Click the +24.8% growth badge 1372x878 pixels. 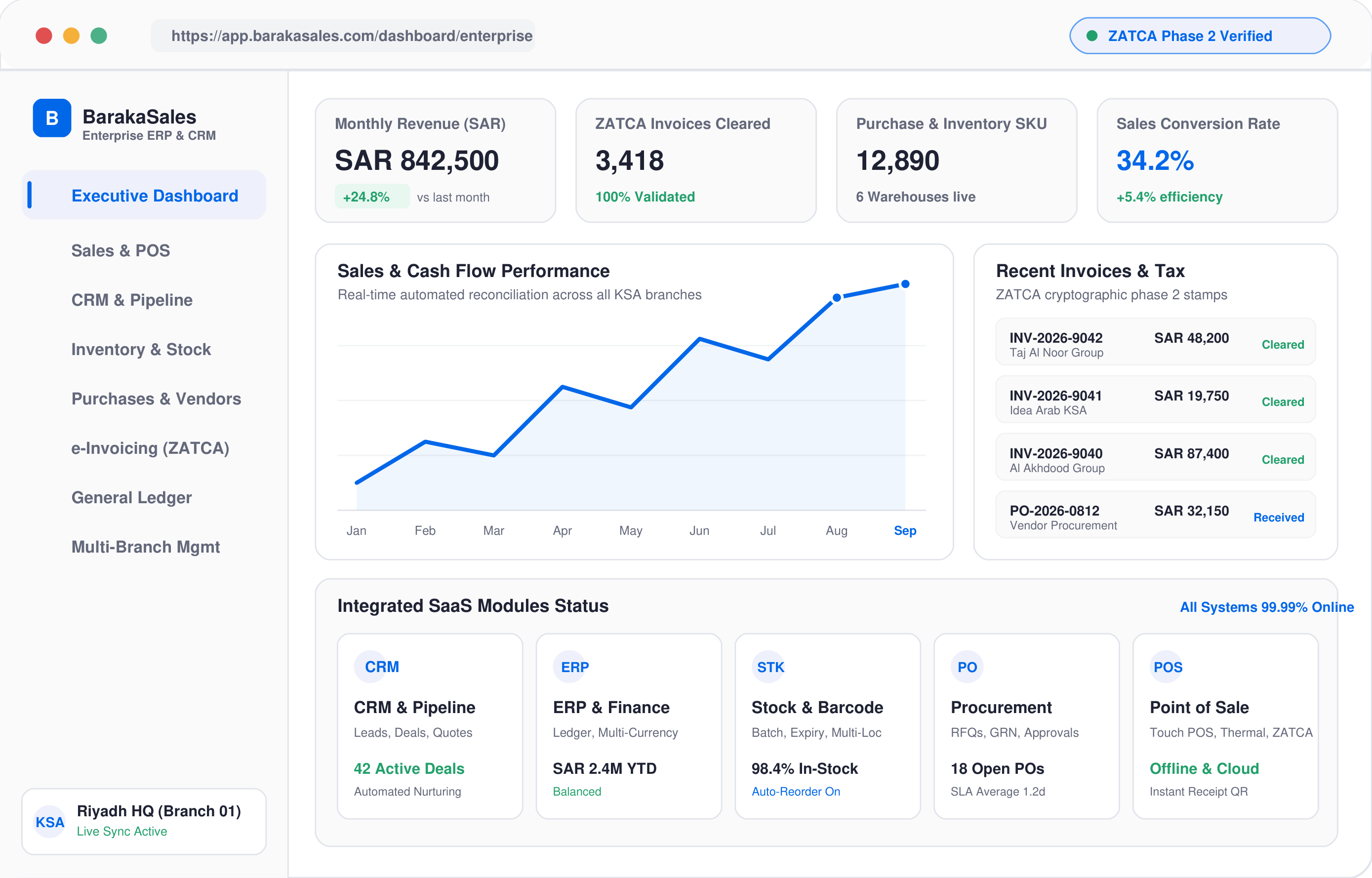point(372,197)
